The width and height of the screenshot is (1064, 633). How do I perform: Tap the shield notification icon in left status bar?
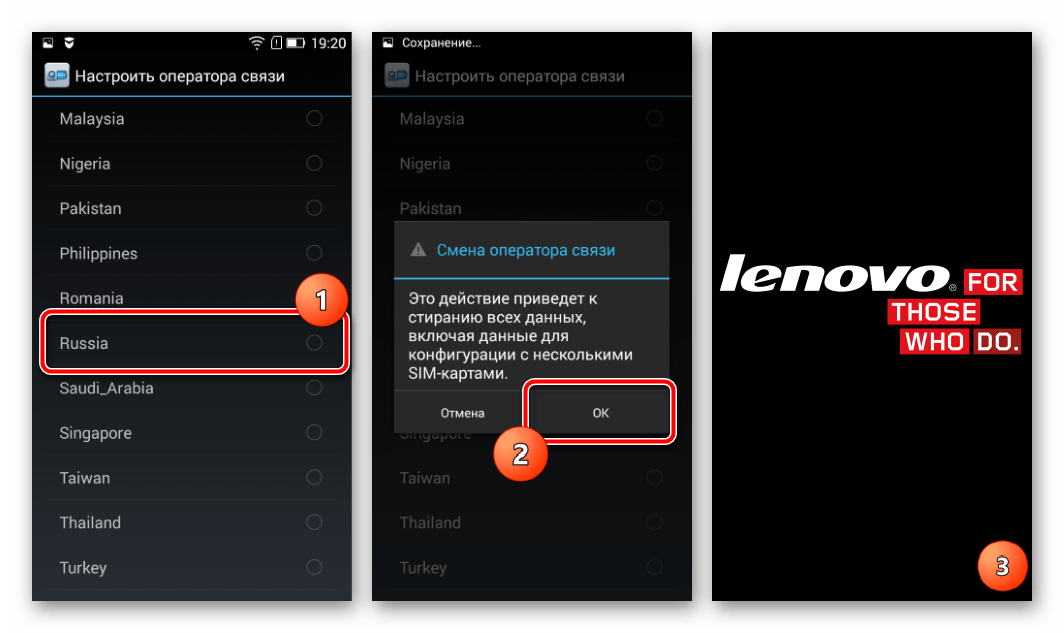pyautogui.click(x=69, y=43)
